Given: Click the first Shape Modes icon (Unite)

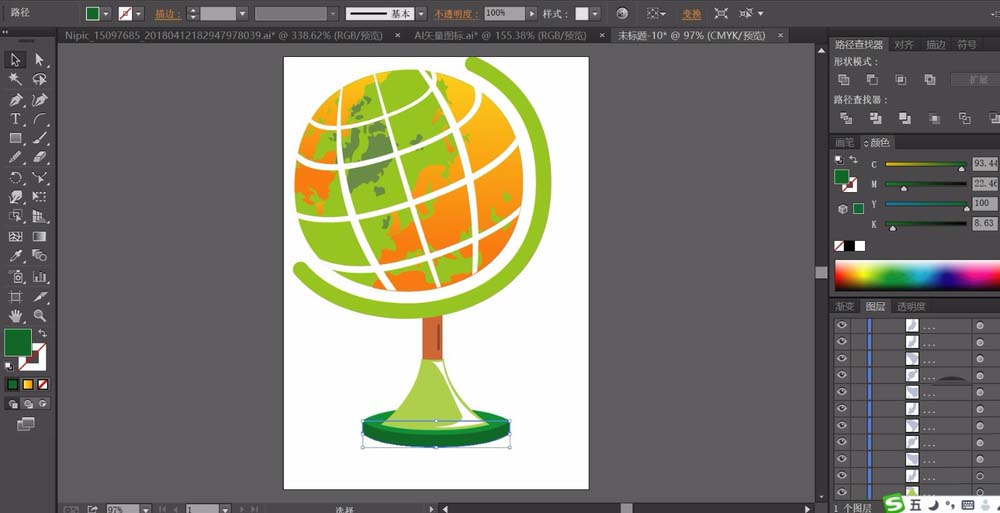Looking at the screenshot, I should pyautogui.click(x=844, y=80).
